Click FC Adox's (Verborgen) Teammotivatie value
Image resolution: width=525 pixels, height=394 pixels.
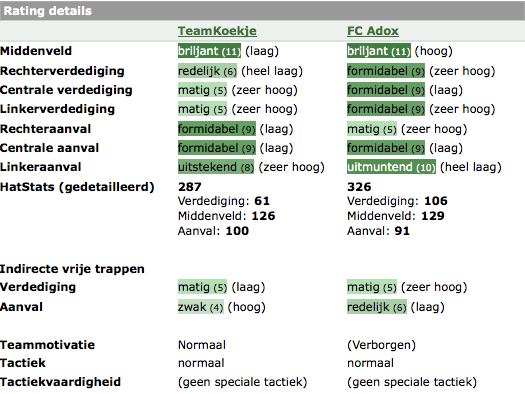click(x=381, y=345)
